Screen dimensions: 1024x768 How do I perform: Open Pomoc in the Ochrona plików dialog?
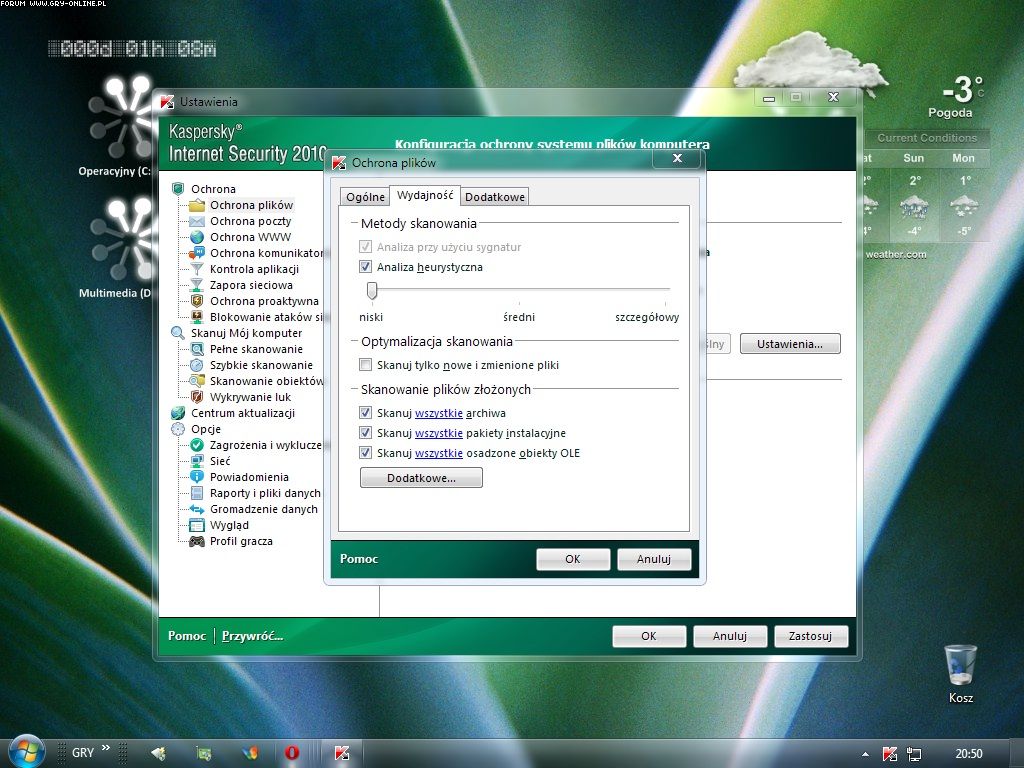[x=359, y=559]
